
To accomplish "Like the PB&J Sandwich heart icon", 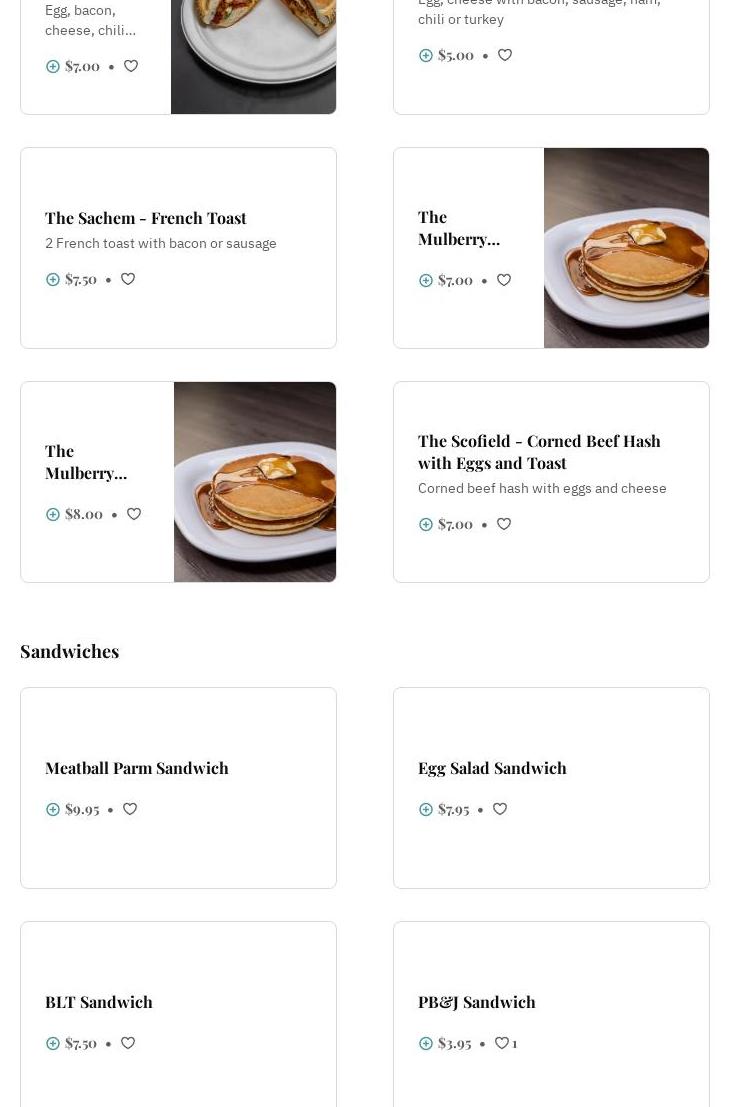I will 502,1043.
